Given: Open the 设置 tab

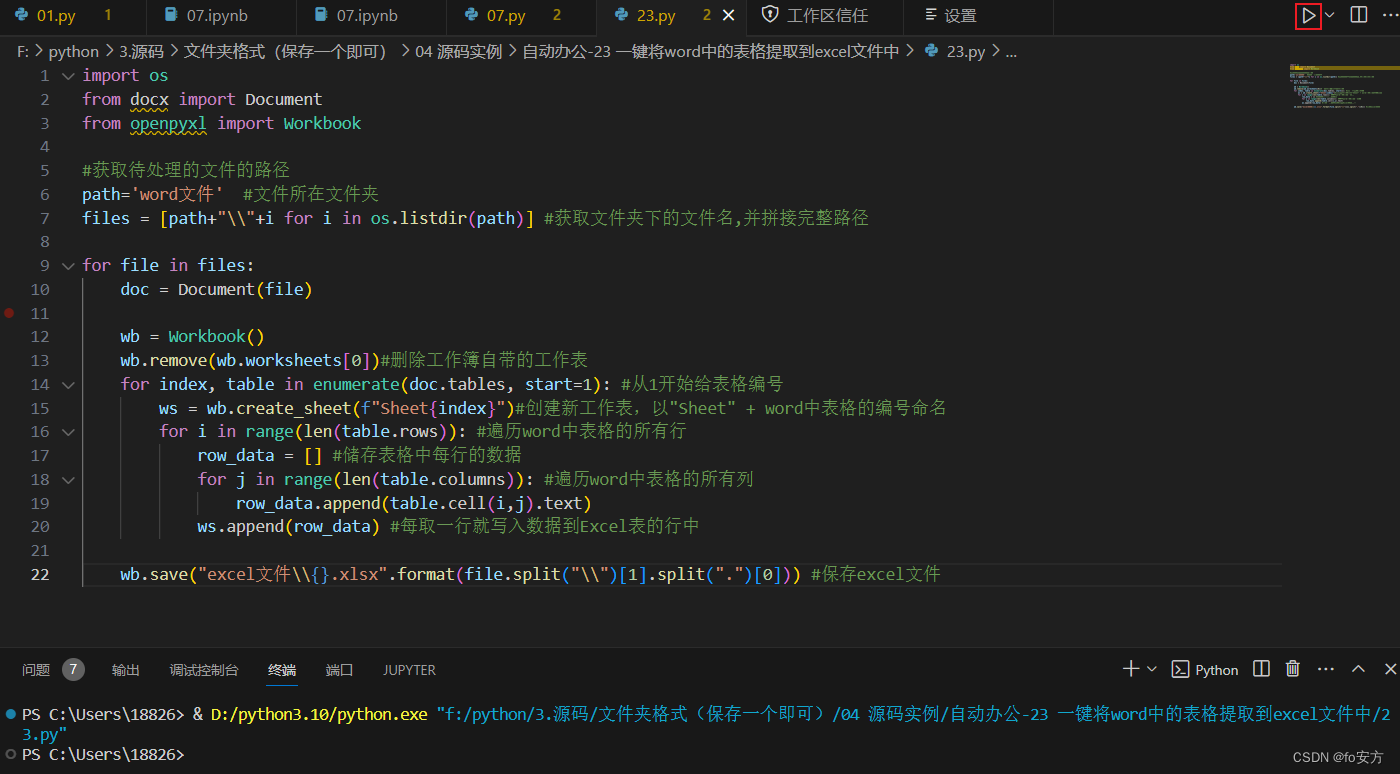Looking at the screenshot, I should (960, 16).
